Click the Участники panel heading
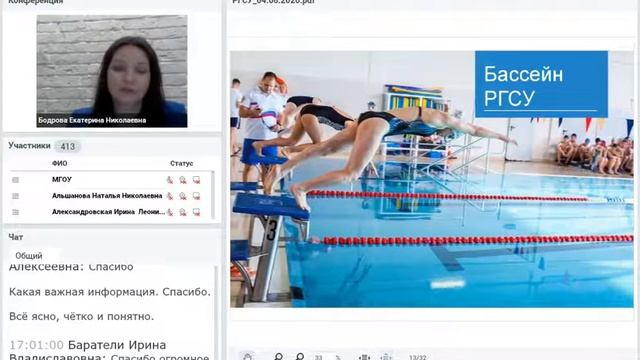 pyautogui.click(x=29, y=146)
